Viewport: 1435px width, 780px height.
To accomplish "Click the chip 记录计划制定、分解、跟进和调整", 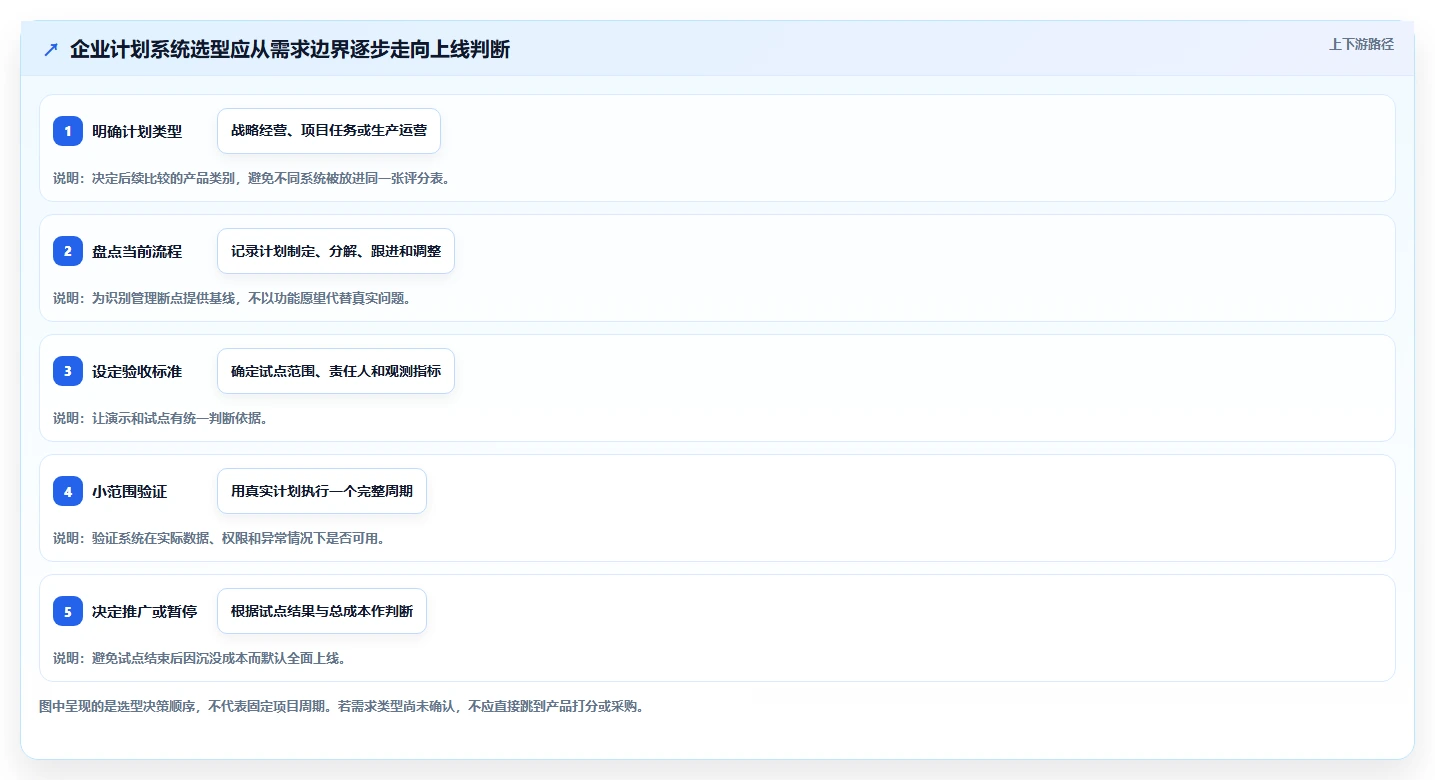I will 336,251.
